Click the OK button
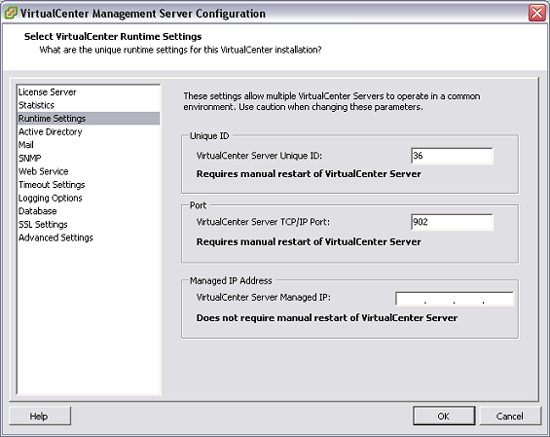This screenshot has width=550, height=437. [x=444, y=416]
